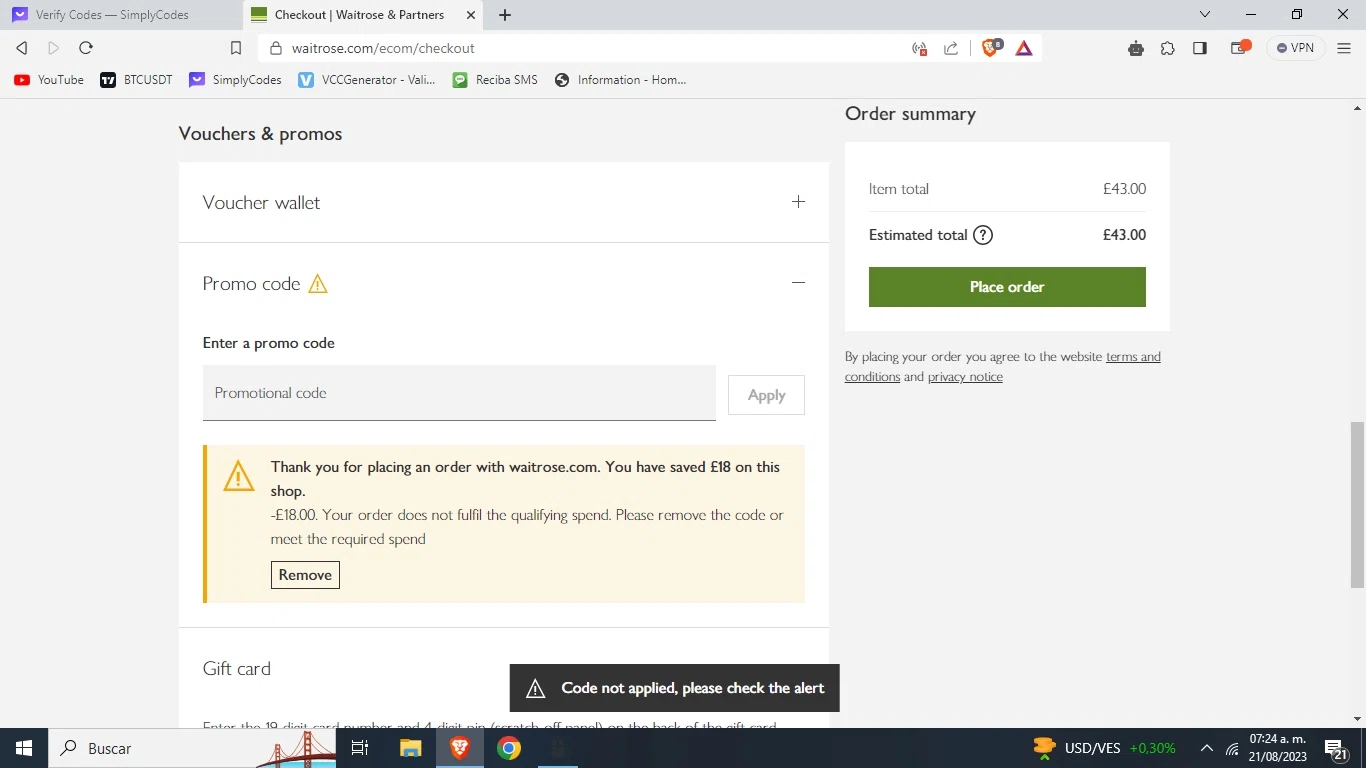
Task: Click the Apply promo code button
Action: coord(766,395)
